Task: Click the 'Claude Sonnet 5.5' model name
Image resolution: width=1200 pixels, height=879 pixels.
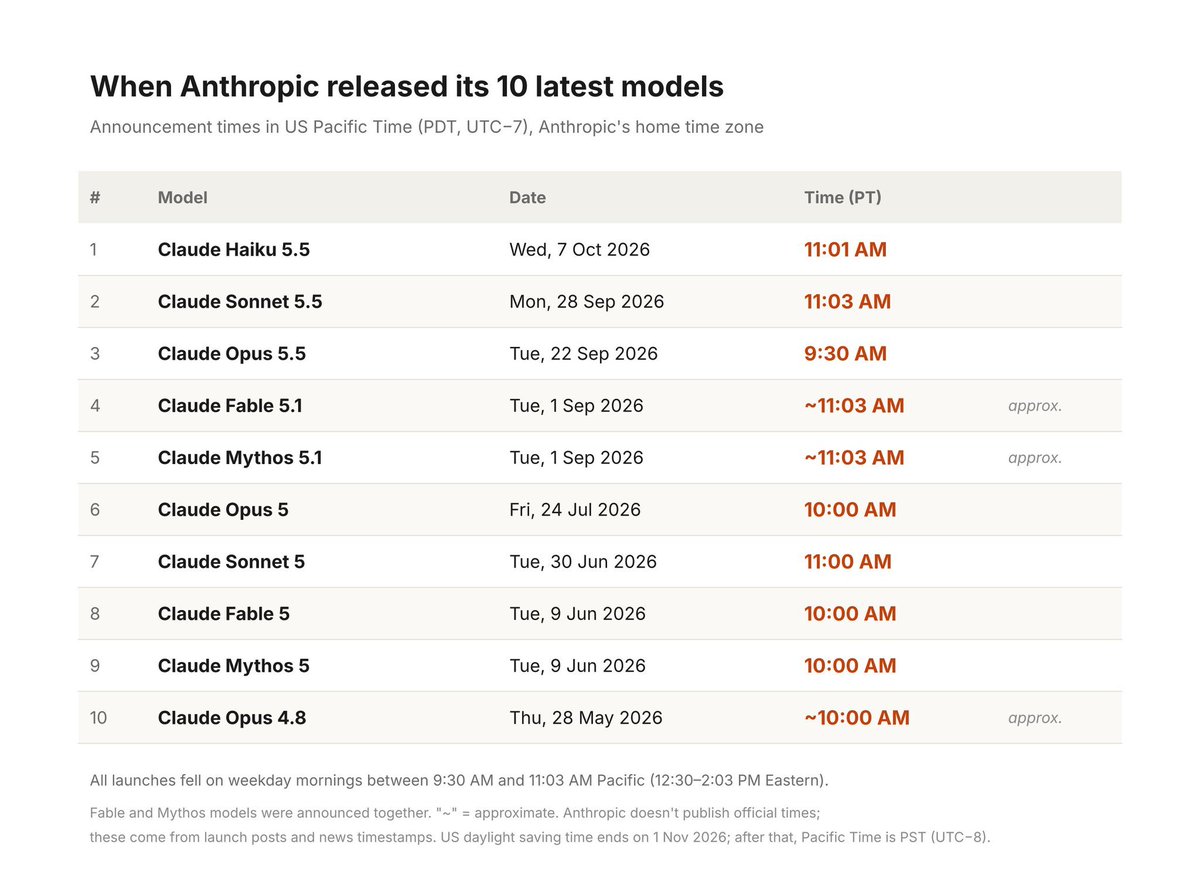Action: (x=240, y=301)
